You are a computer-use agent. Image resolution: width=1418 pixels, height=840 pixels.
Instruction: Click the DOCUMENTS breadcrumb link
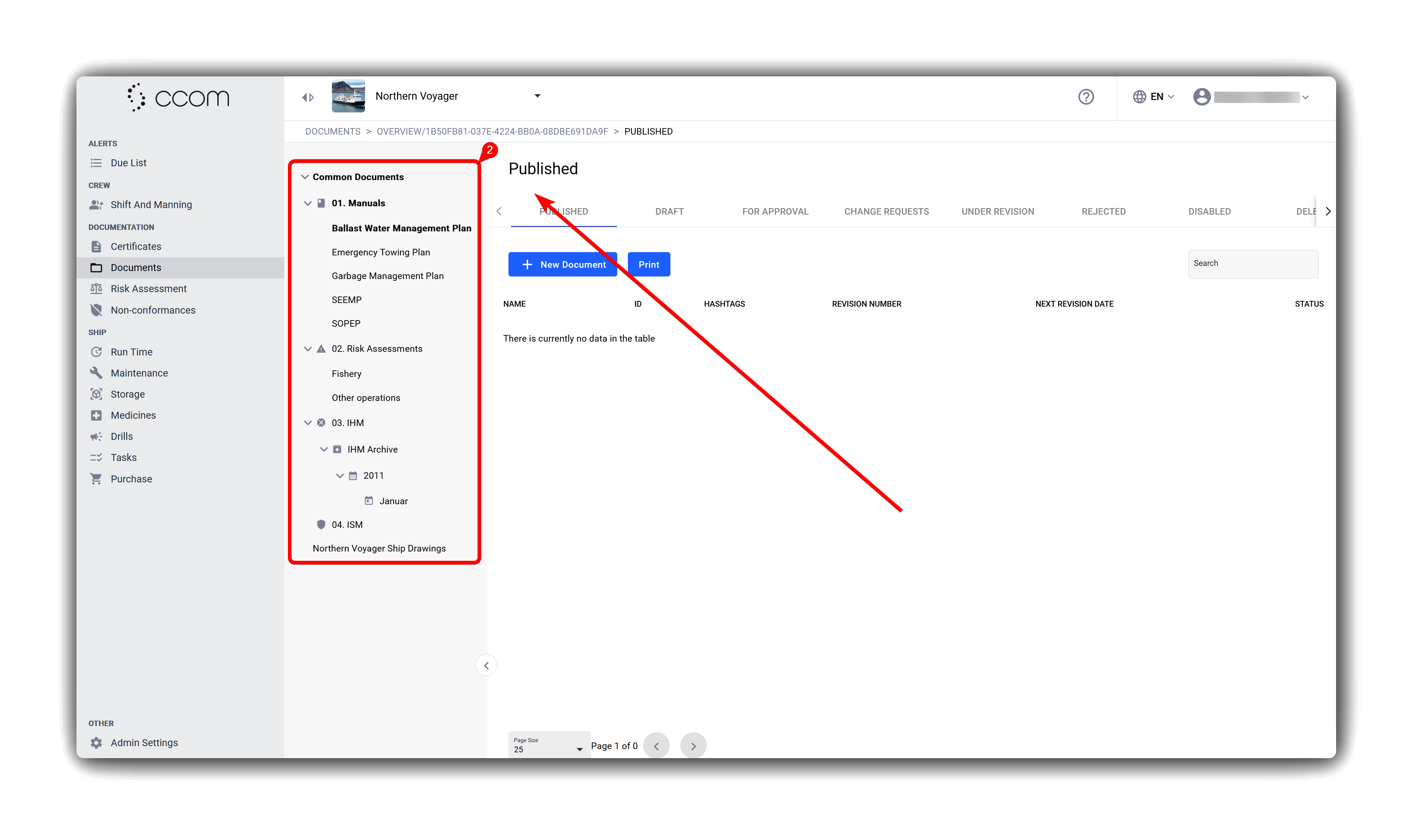click(332, 131)
